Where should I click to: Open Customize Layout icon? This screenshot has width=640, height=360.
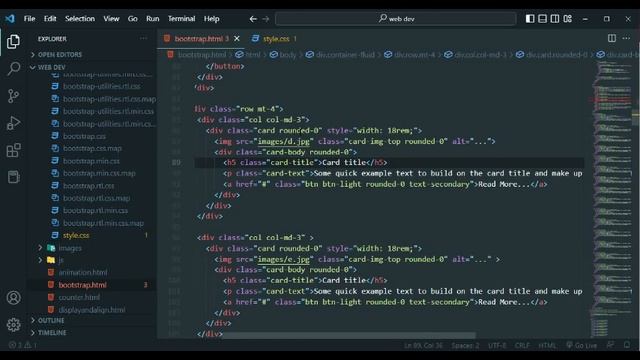pyautogui.click(x=567, y=19)
